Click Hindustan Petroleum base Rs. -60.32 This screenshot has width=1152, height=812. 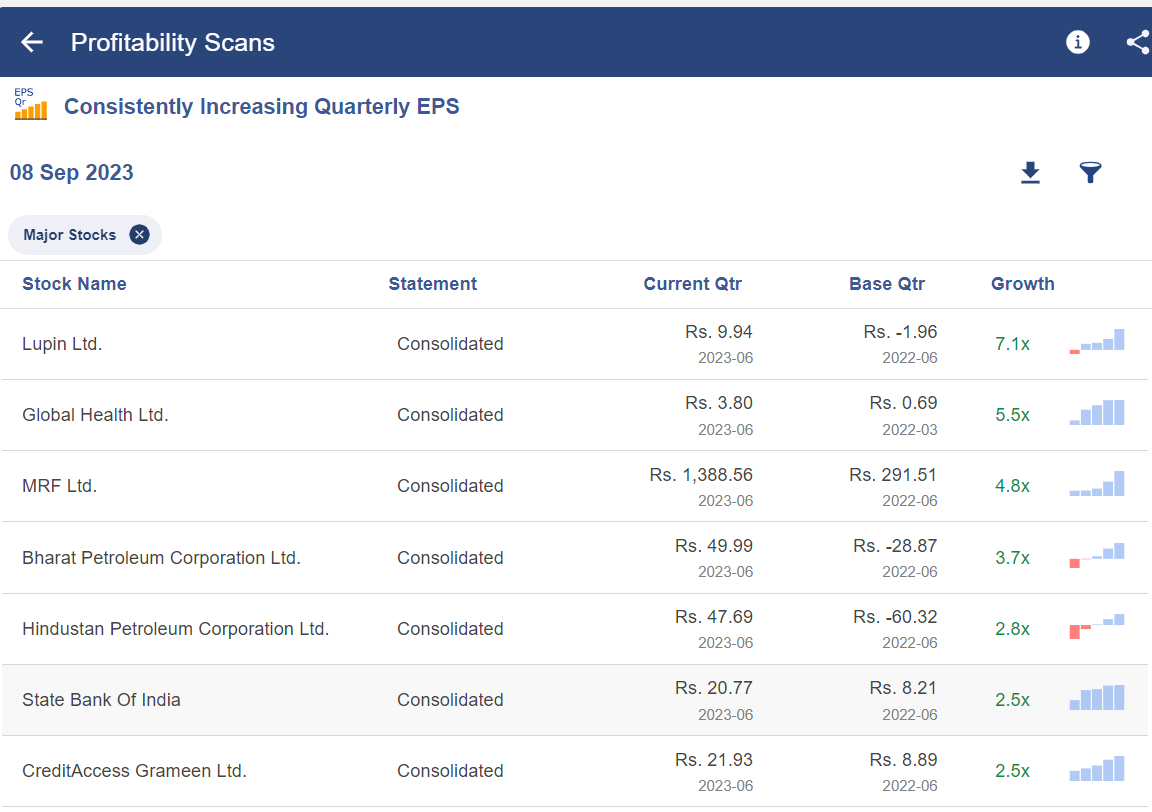(895, 617)
